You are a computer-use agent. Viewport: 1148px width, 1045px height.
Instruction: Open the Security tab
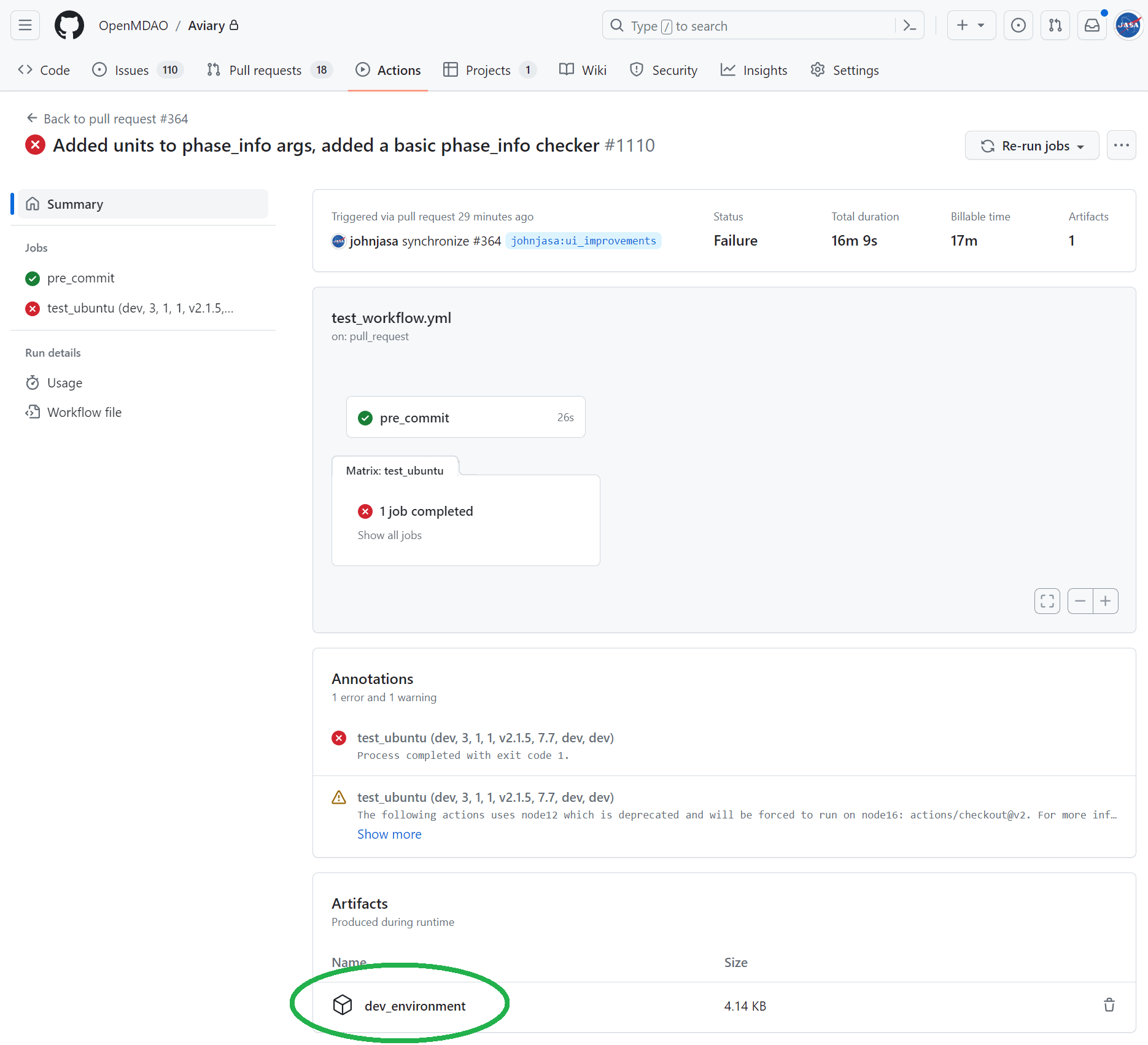(664, 70)
